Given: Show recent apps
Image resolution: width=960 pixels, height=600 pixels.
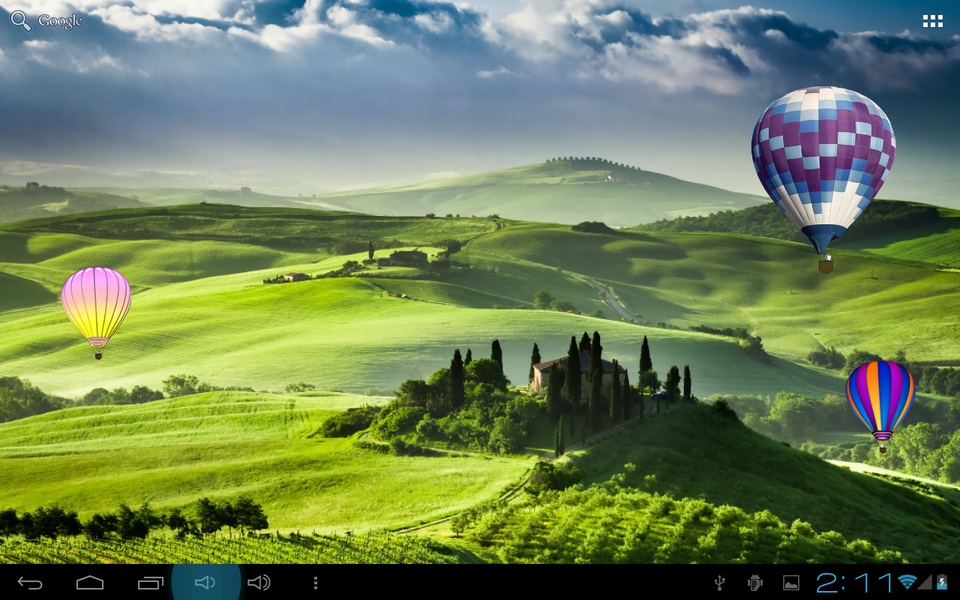Looking at the screenshot, I should (151, 583).
